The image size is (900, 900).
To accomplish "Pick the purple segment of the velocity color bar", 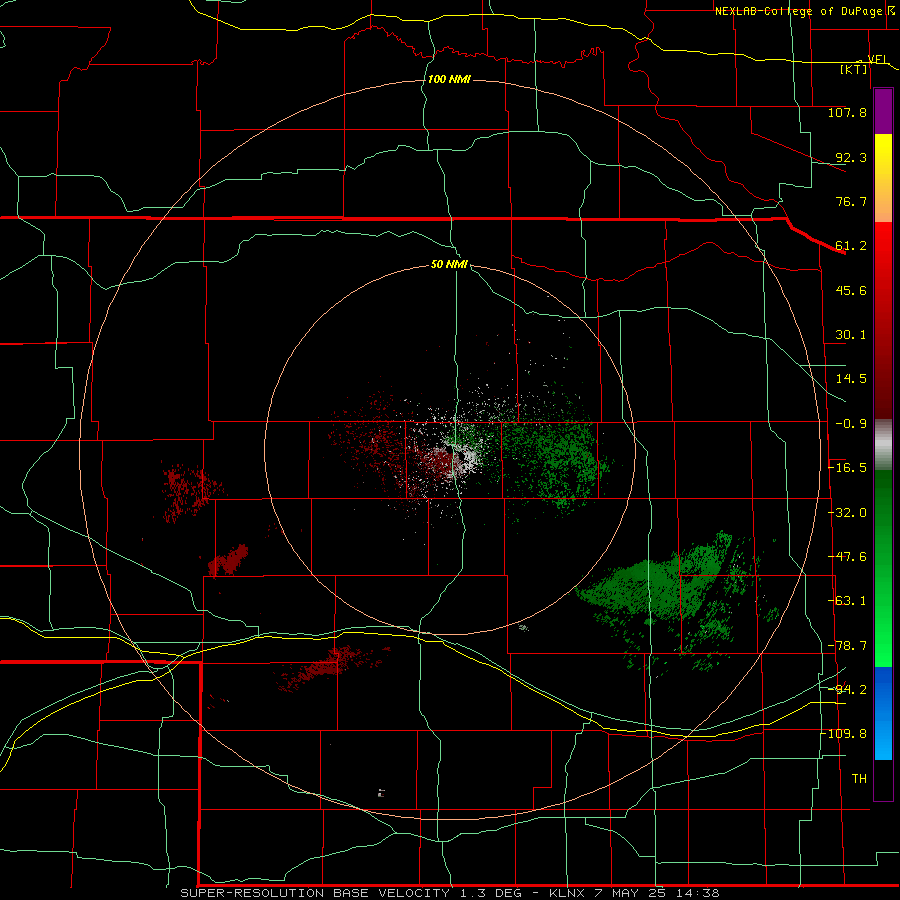I will click(883, 112).
